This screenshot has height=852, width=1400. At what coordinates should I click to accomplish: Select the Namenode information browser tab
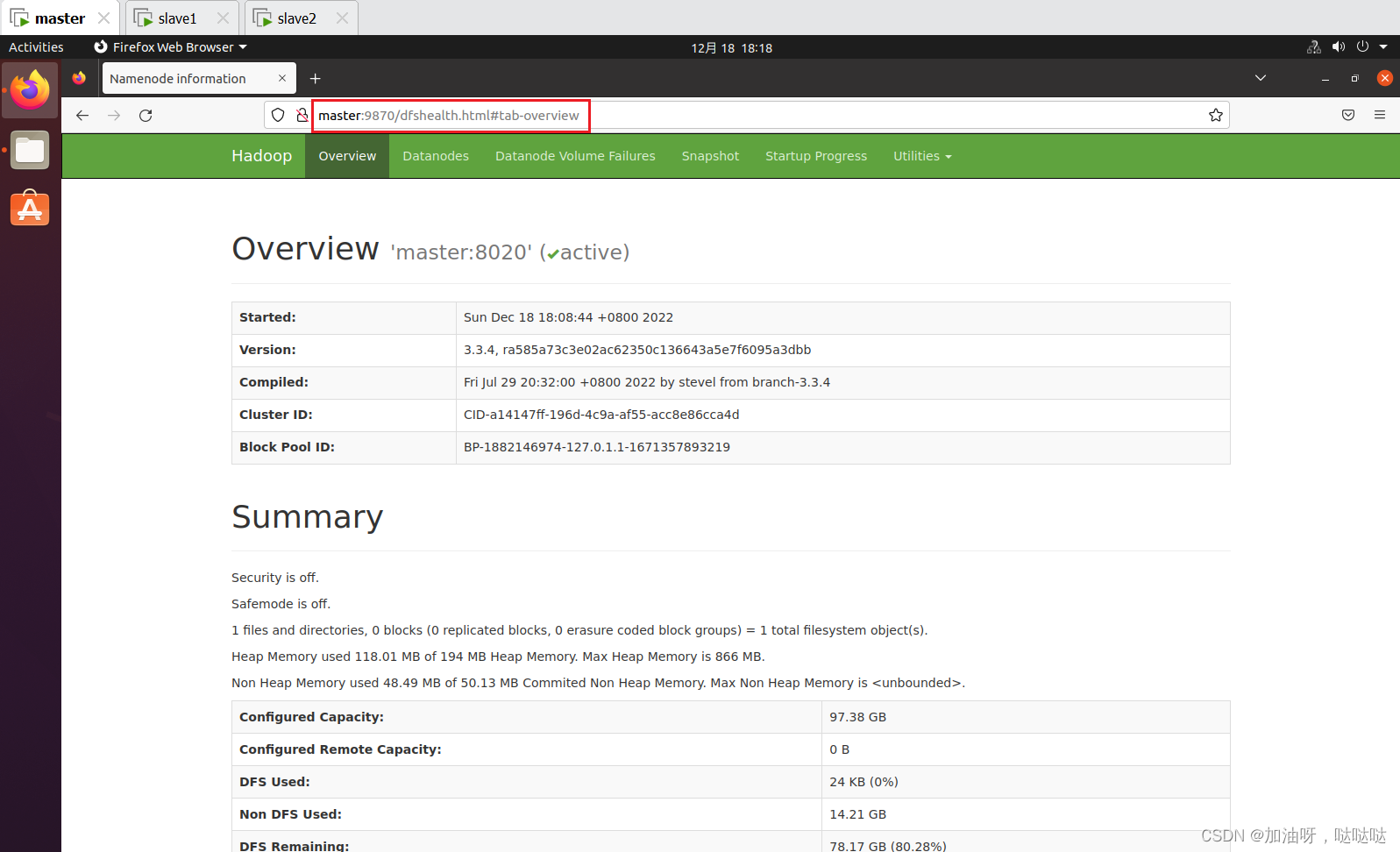[199, 78]
